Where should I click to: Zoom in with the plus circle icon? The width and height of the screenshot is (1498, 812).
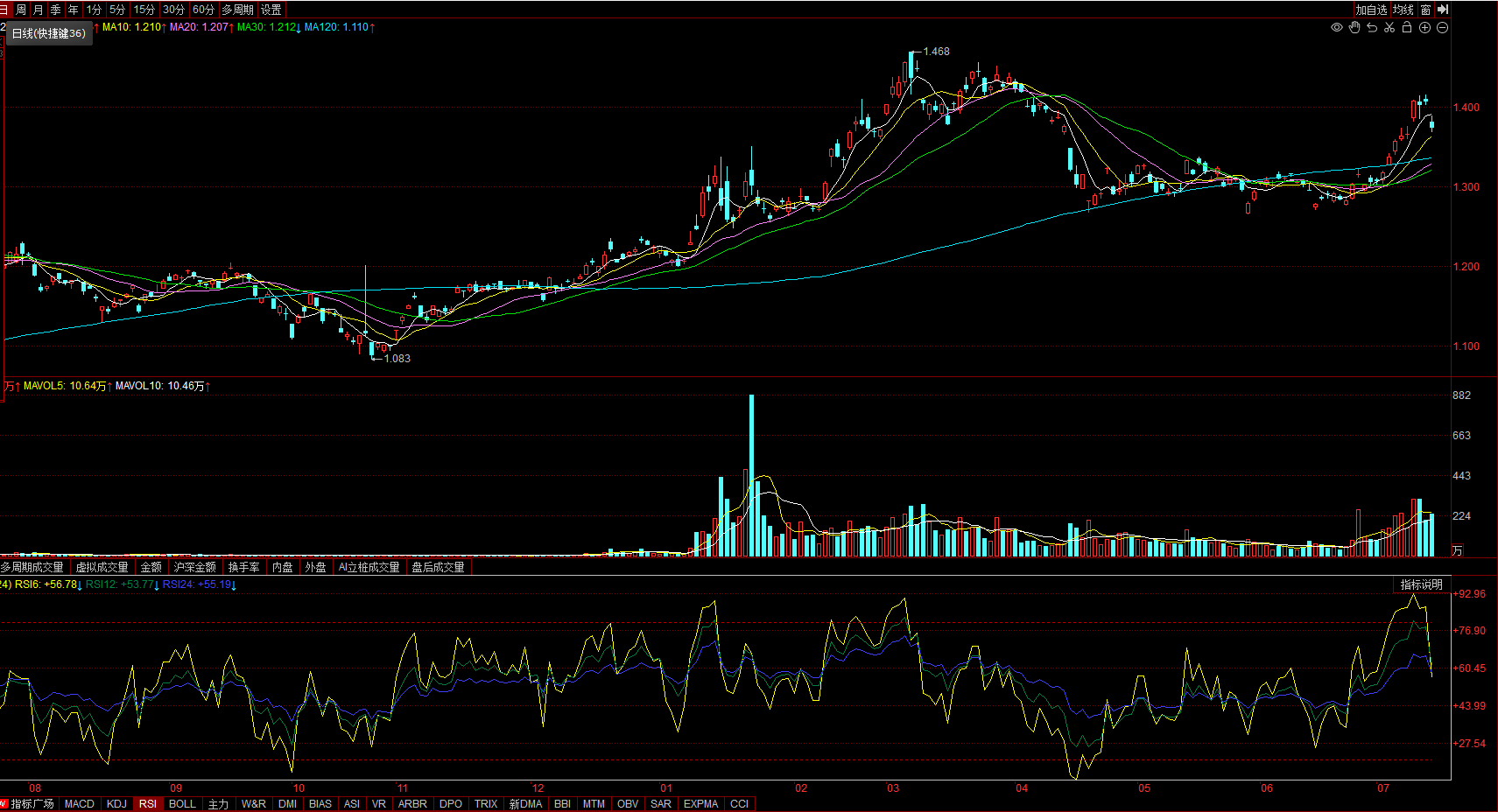coord(1424,27)
